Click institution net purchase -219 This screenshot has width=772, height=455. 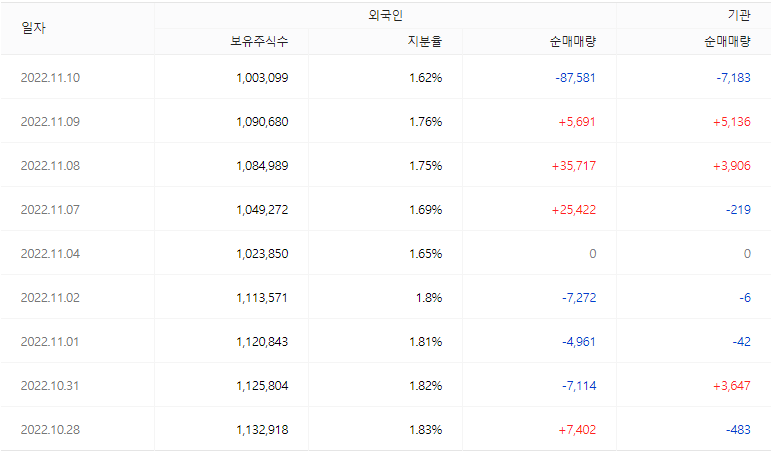tap(739, 210)
